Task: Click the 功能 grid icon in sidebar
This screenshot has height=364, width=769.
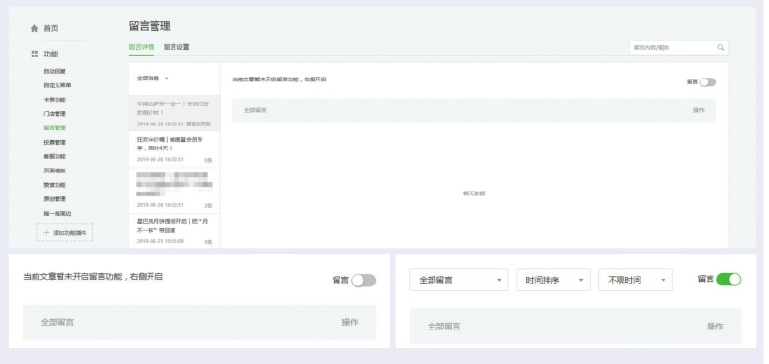Action: (34, 54)
